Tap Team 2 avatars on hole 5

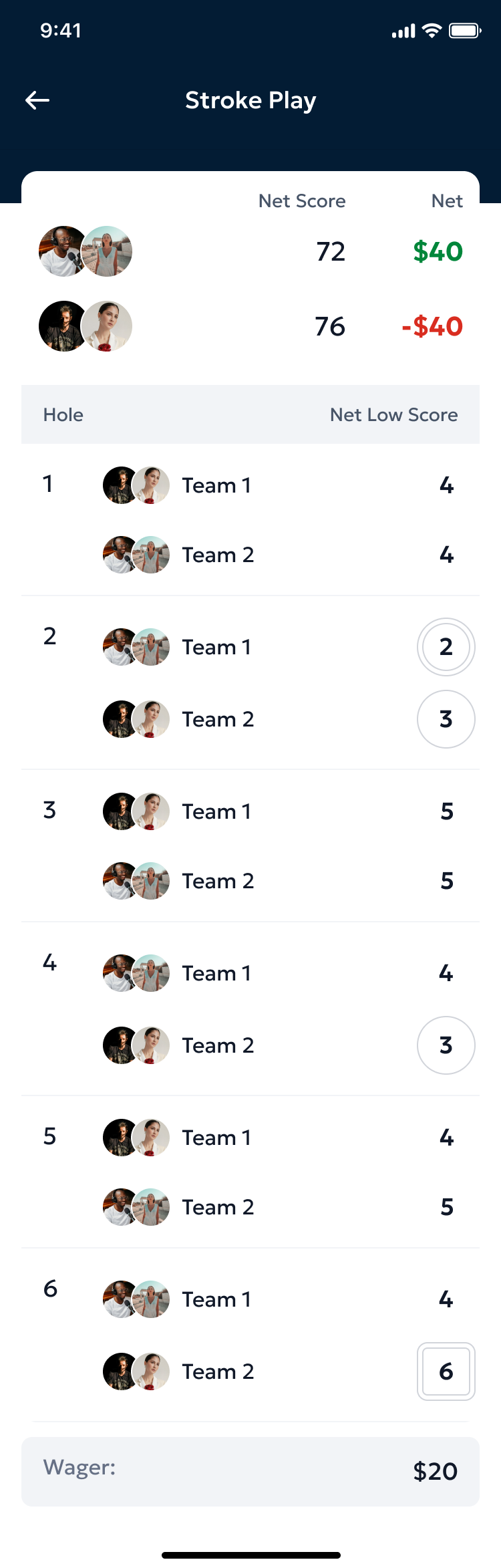pos(136,1206)
